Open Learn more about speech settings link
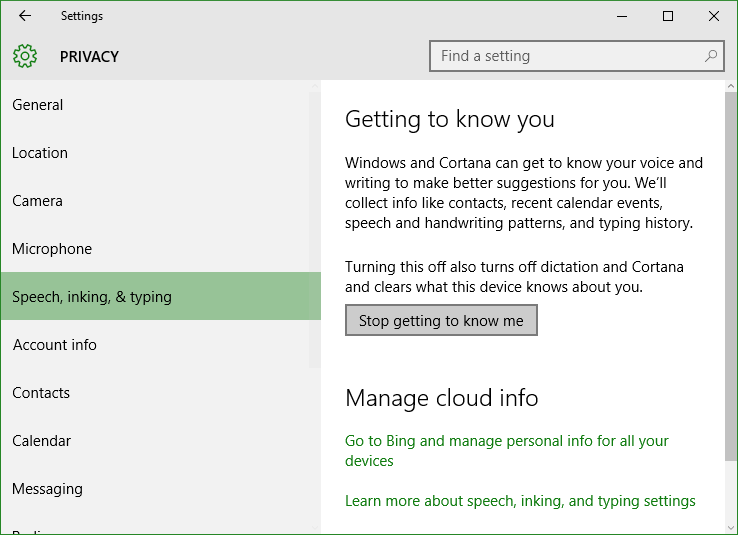The width and height of the screenshot is (738, 535). pyautogui.click(x=520, y=501)
